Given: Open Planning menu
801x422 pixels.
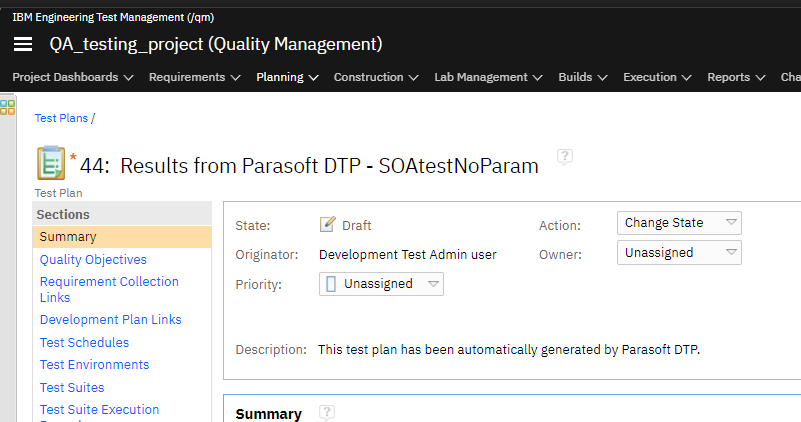Looking at the screenshot, I should tap(287, 77).
